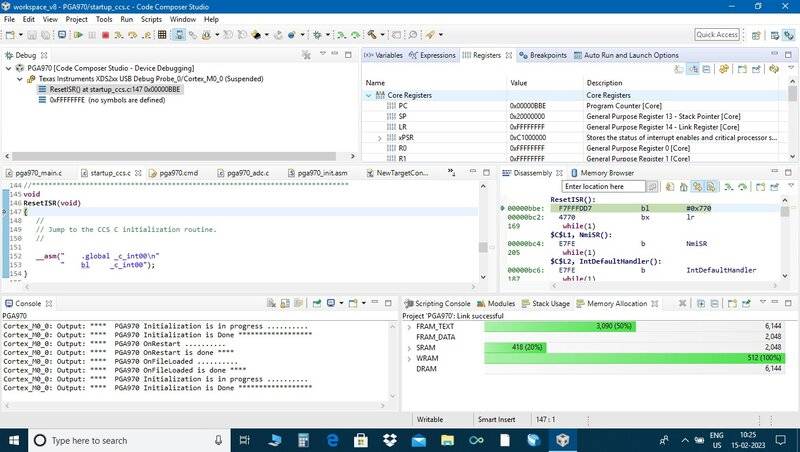800x452 pixels.
Task: Click the Save icon in main toolbar
Action: (x=32, y=35)
